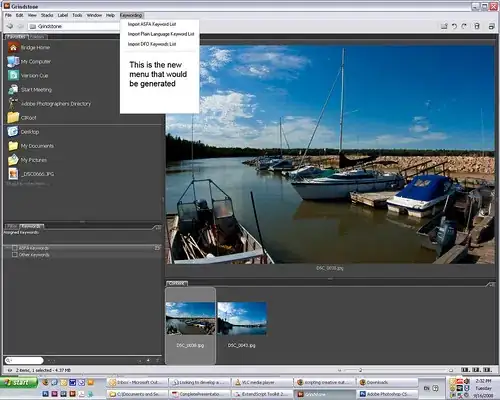Click the Windows Start button

pos(19,382)
